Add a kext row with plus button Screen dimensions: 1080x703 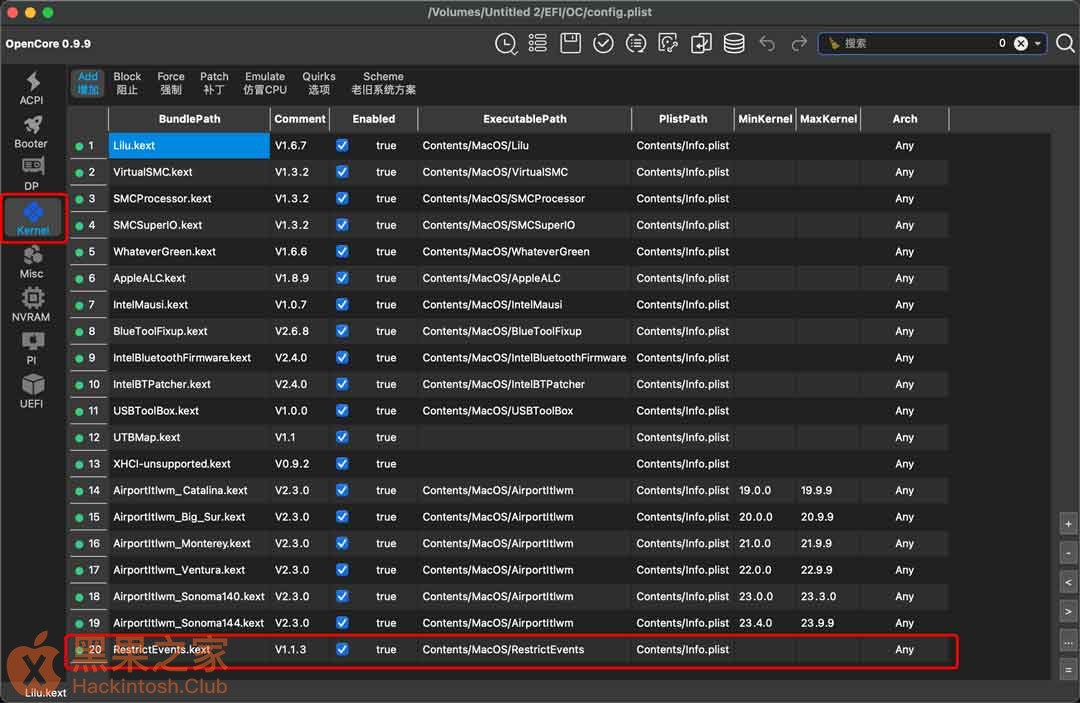(x=1068, y=524)
